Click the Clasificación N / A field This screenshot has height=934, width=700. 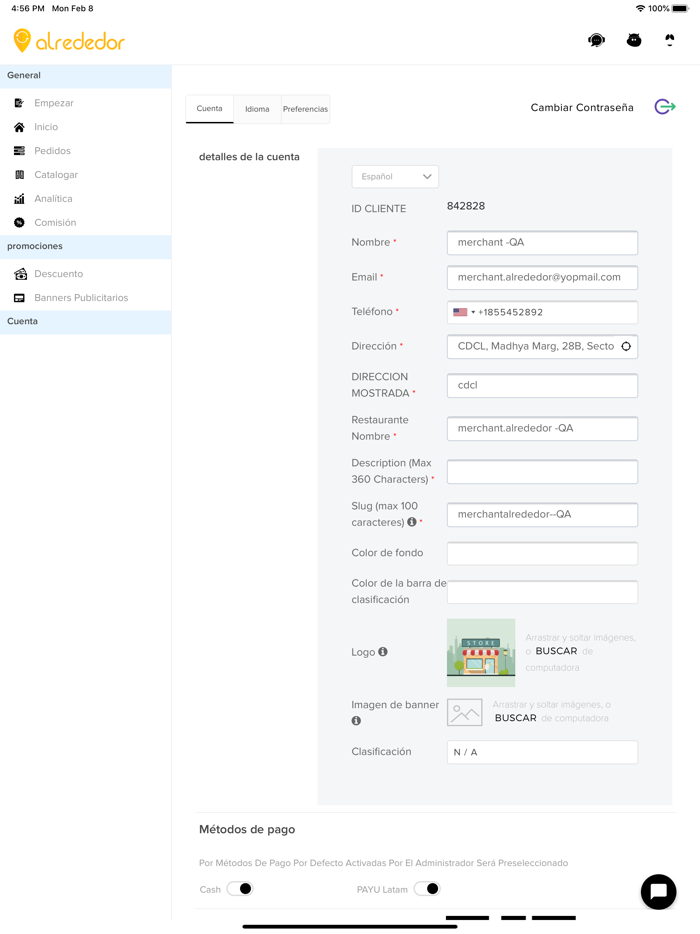pyautogui.click(x=542, y=752)
